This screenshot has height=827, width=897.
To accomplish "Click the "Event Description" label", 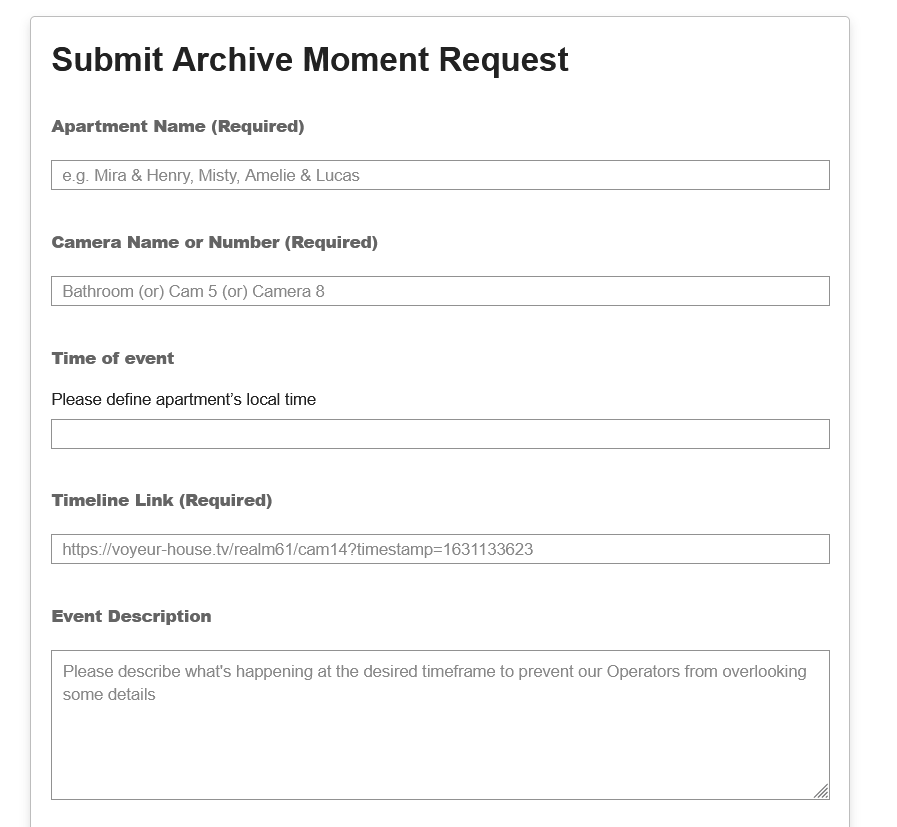I will [131, 616].
